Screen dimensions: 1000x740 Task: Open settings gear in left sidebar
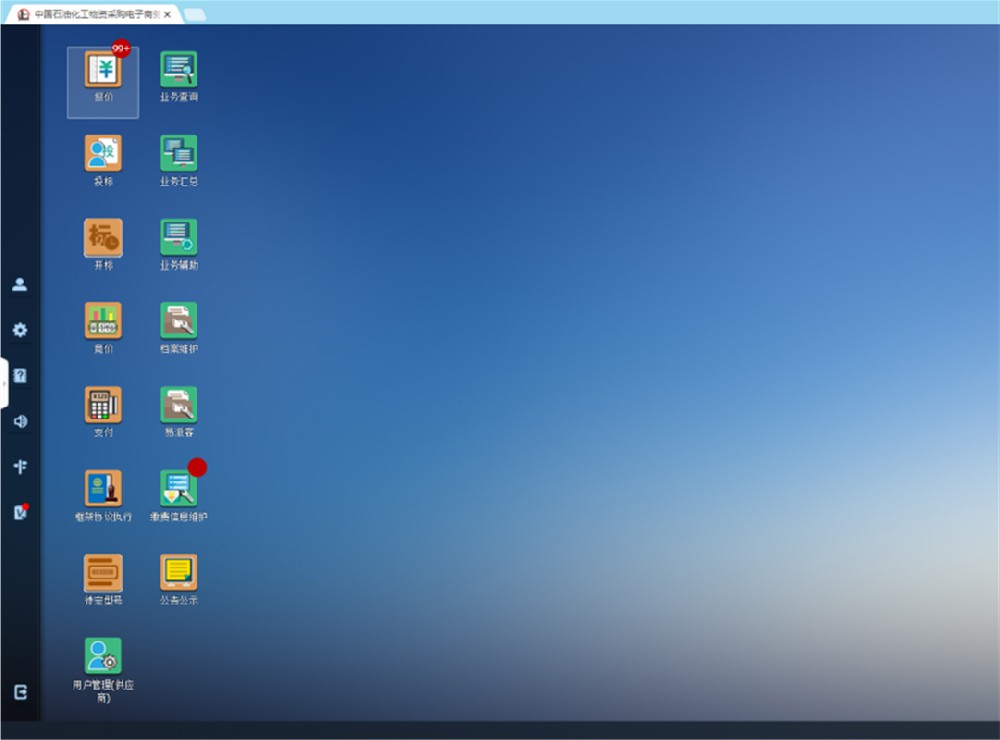click(19, 330)
